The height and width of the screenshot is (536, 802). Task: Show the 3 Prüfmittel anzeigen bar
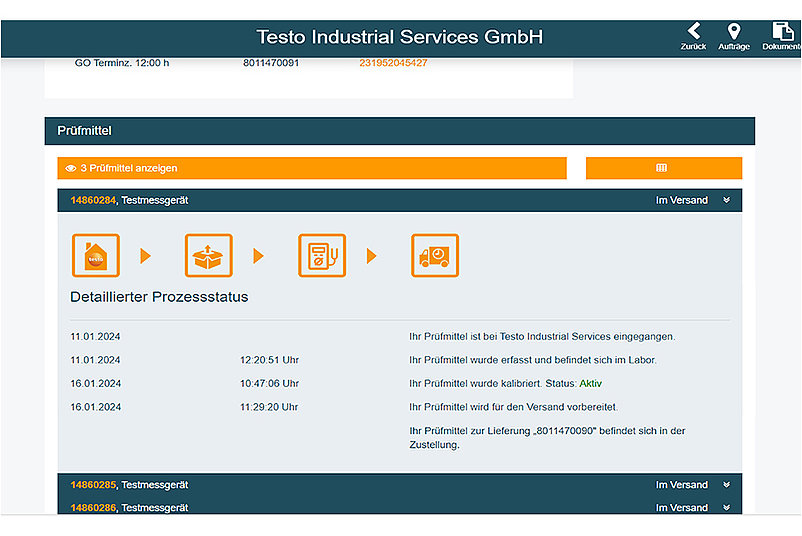coord(311,168)
